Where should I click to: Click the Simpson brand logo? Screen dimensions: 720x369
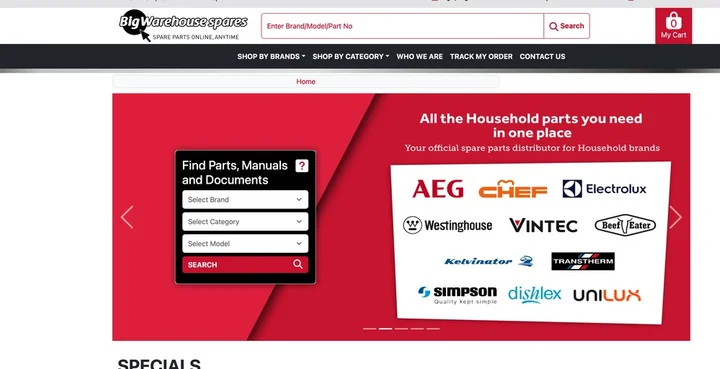point(457,295)
